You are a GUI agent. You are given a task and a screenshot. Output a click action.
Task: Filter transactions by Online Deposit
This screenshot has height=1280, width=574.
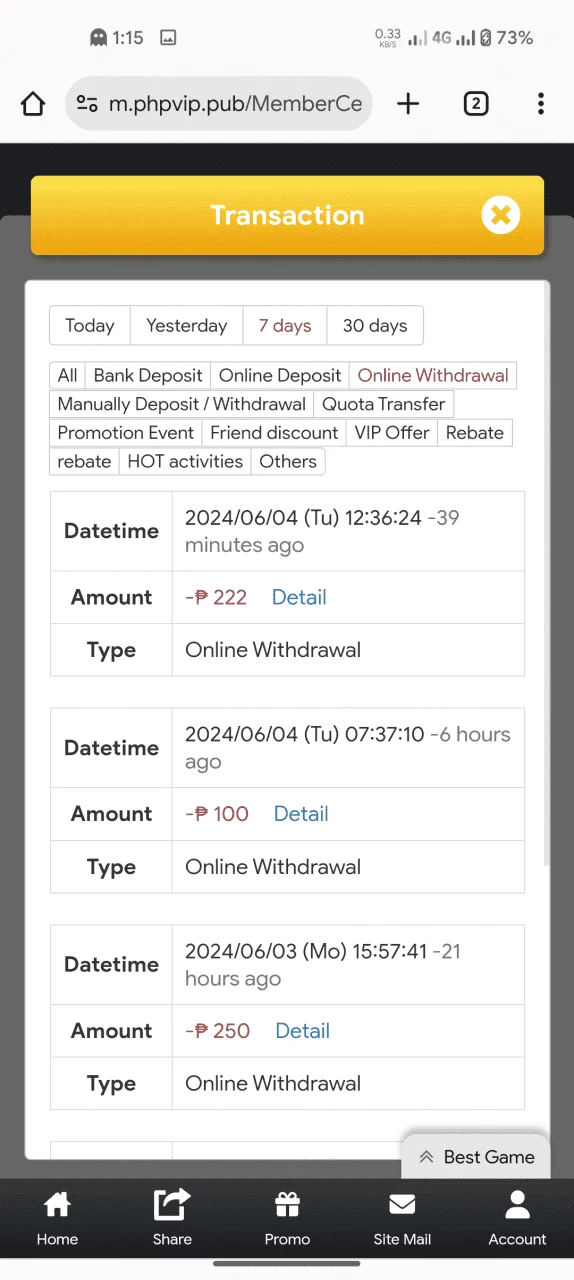(280, 376)
